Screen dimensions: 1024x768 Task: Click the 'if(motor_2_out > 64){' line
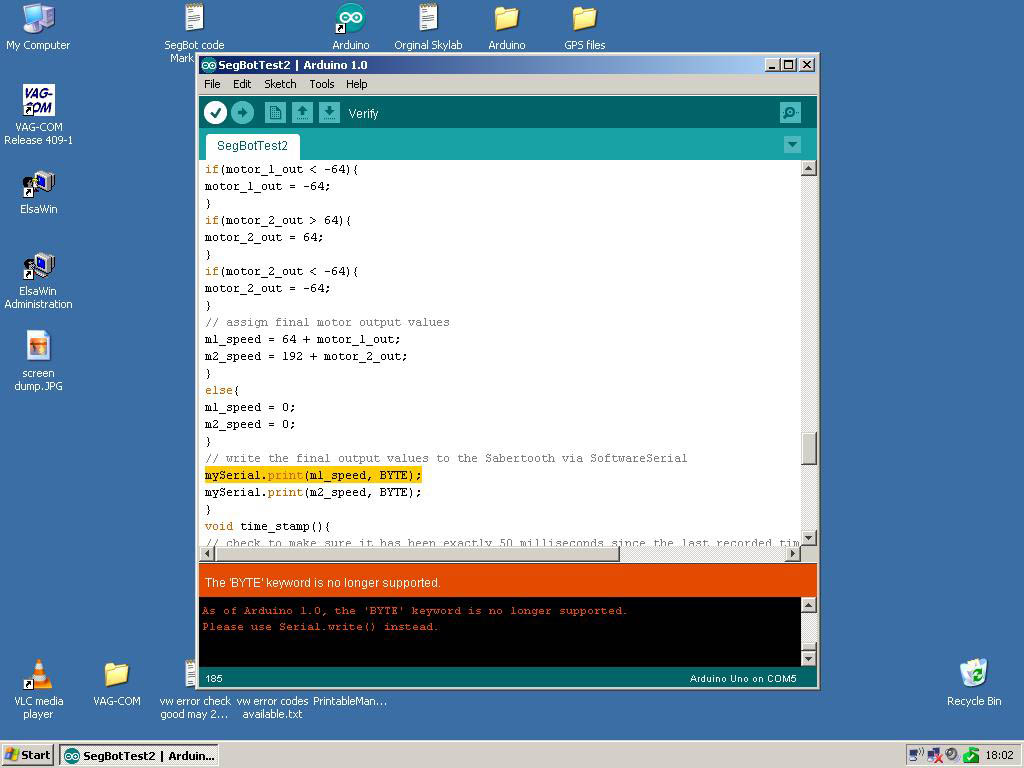tap(278, 220)
